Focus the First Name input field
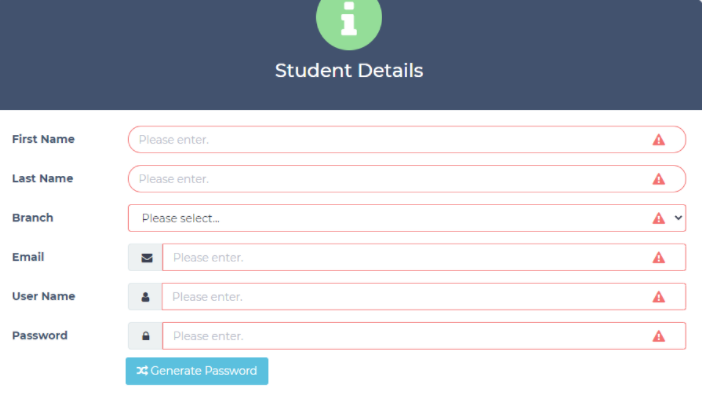Viewport: 714px width, 408px height. coord(380,140)
